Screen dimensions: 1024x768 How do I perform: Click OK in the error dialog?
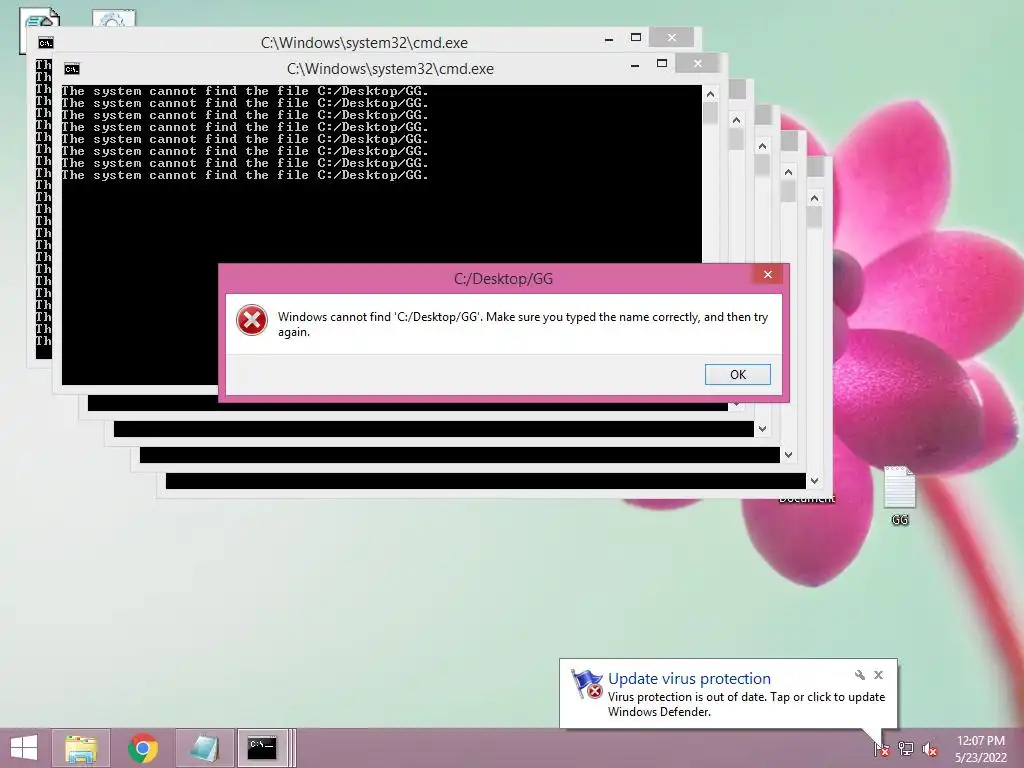point(737,374)
